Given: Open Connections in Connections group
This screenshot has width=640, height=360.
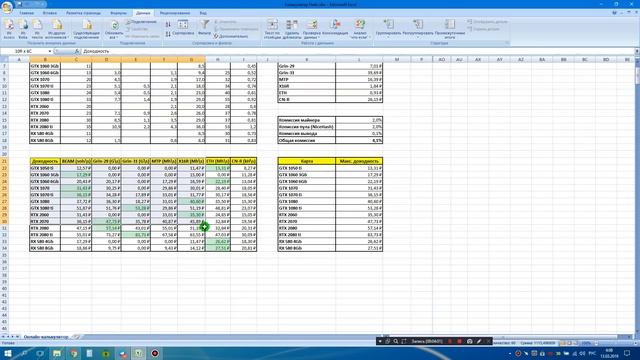Looking at the screenshot, I should (x=141, y=22).
